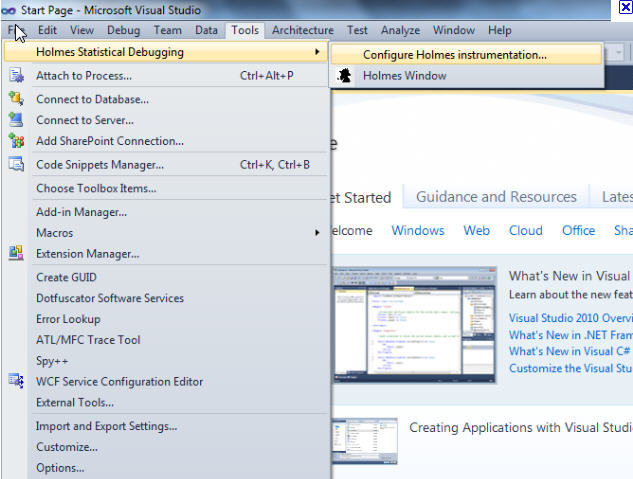The image size is (633, 479).
Task: Click the Attach to Process icon
Action: click(17, 75)
